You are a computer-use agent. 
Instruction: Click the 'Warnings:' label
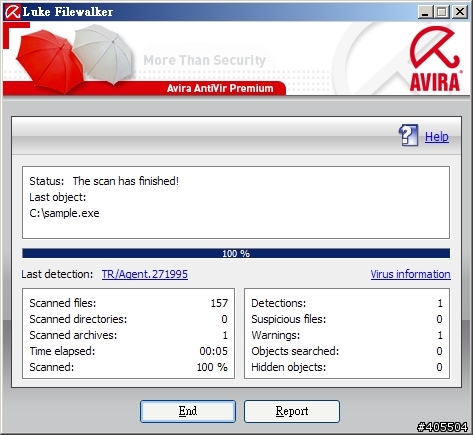pyautogui.click(x=276, y=335)
